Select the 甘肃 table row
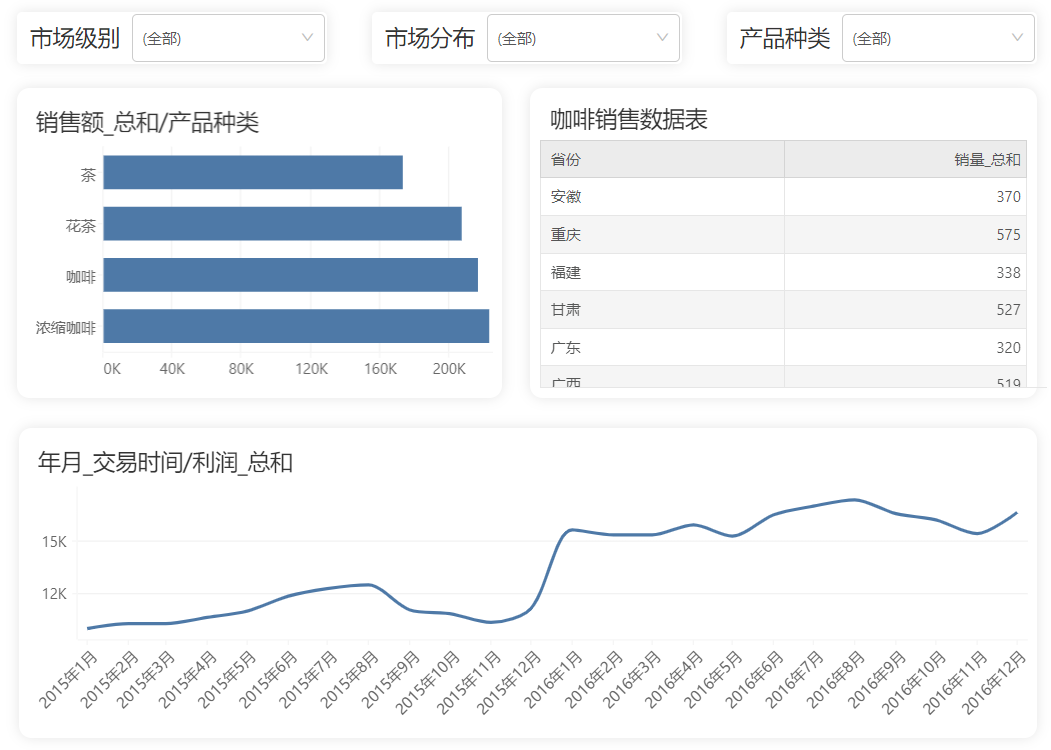This screenshot has width=1051, height=750. tap(783, 310)
